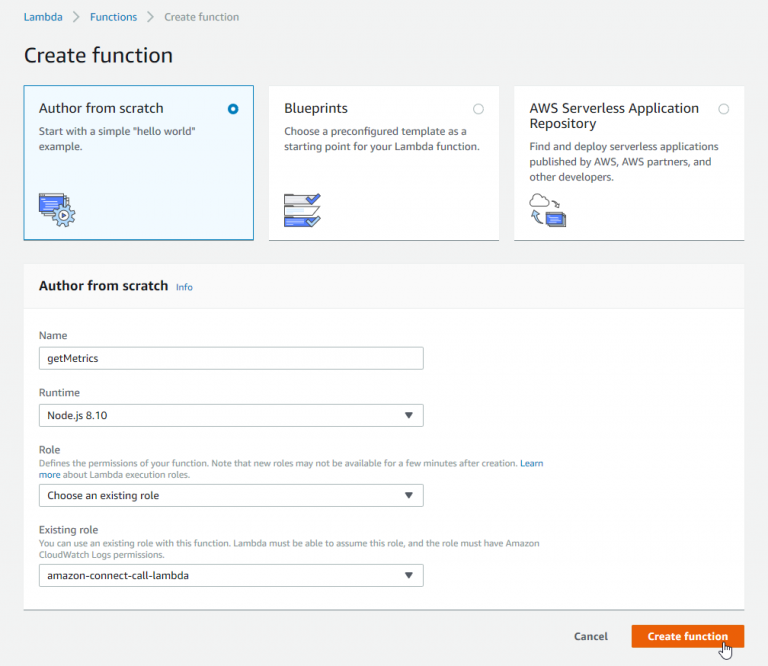Navigate to Functions breadcrumb link
Screen dimensions: 768x666
click(x=113, y=17)
